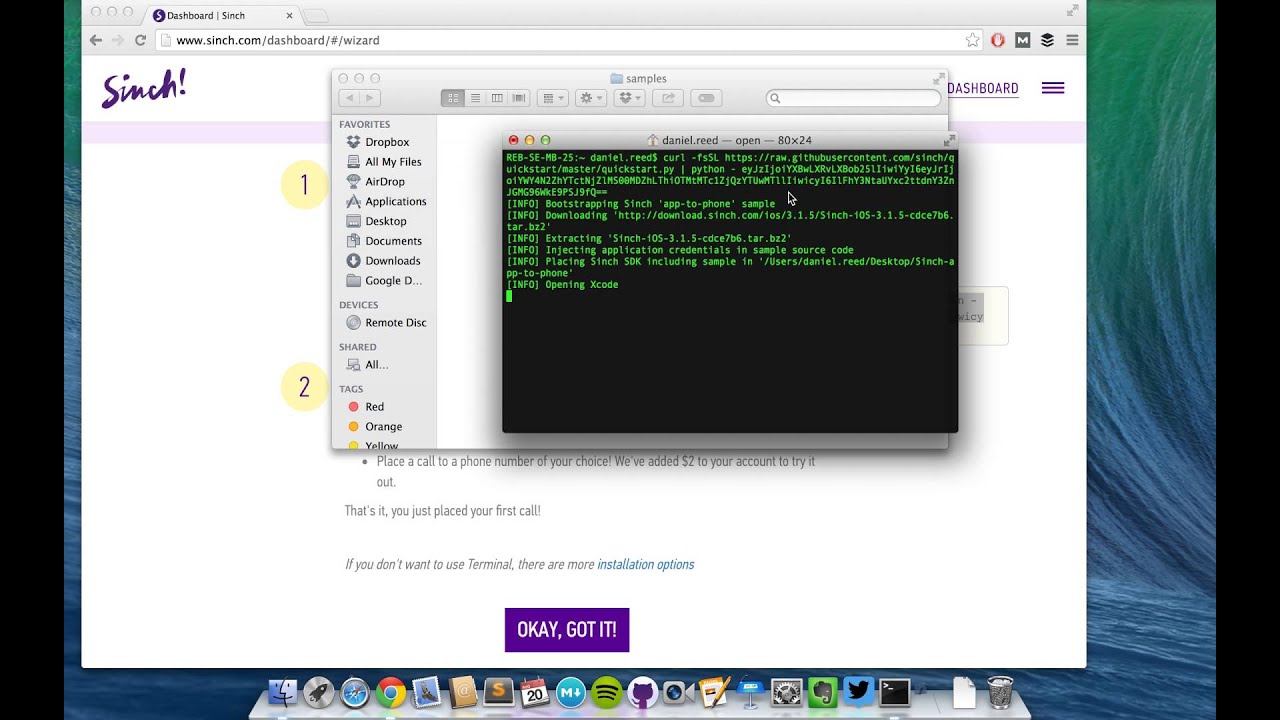
Task: Launch Evernote from the Dock
Action: [x=822, y=692]
